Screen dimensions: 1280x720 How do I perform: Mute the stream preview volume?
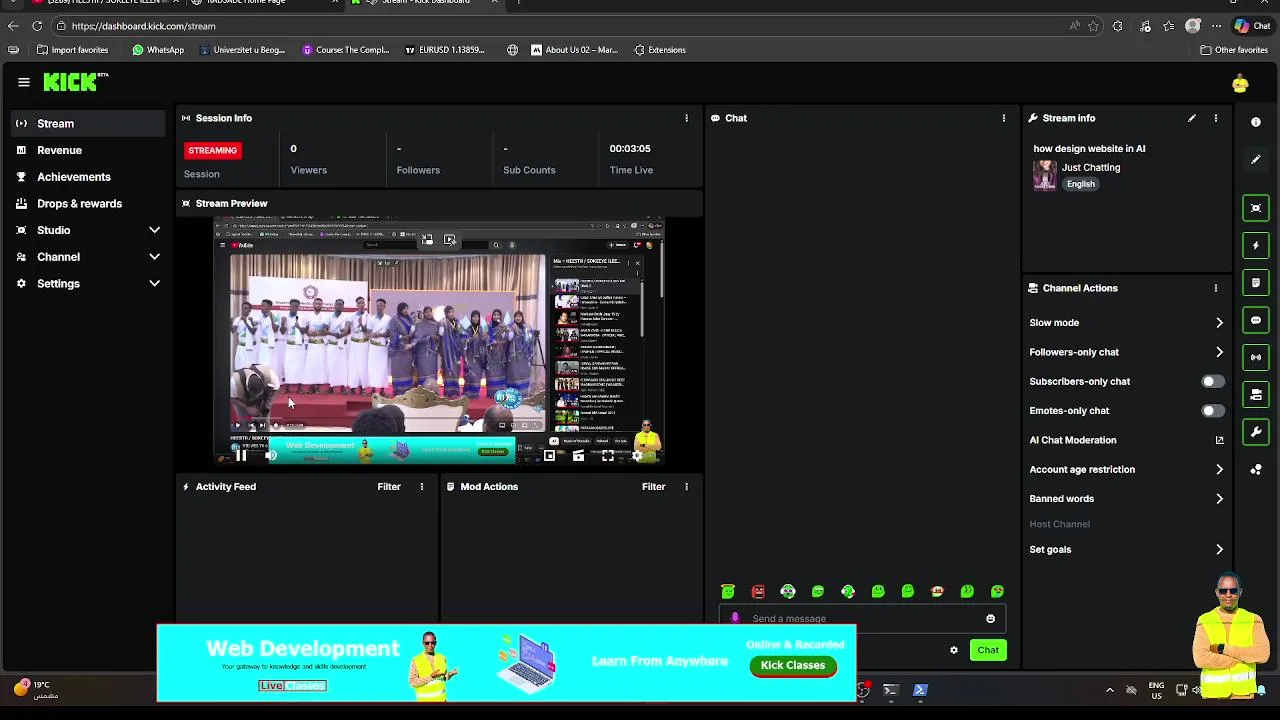[x=270, y=456]
